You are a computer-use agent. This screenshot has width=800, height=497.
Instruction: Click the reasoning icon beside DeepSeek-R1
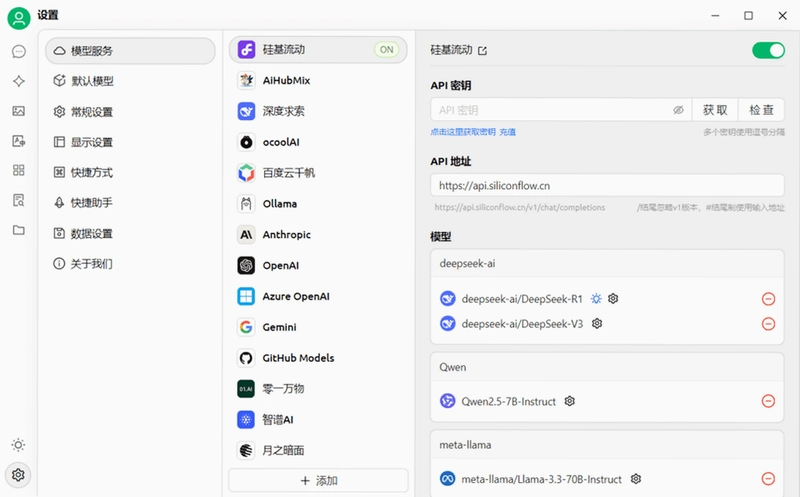tap(596, 299)
